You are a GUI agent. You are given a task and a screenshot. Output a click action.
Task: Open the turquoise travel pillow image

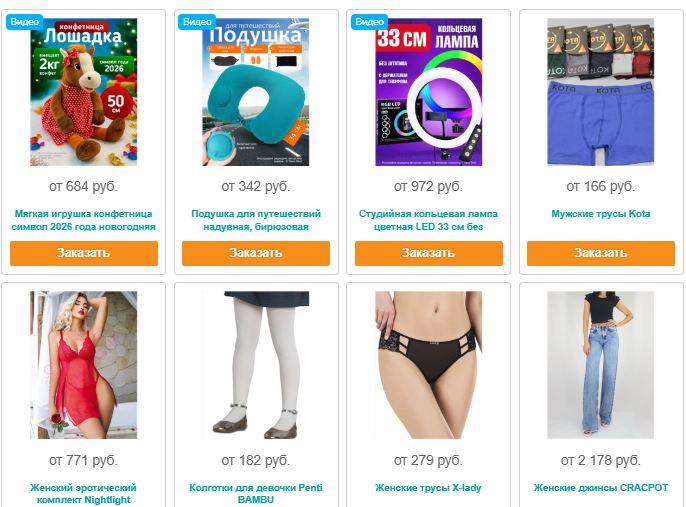[x=256, y=92]
